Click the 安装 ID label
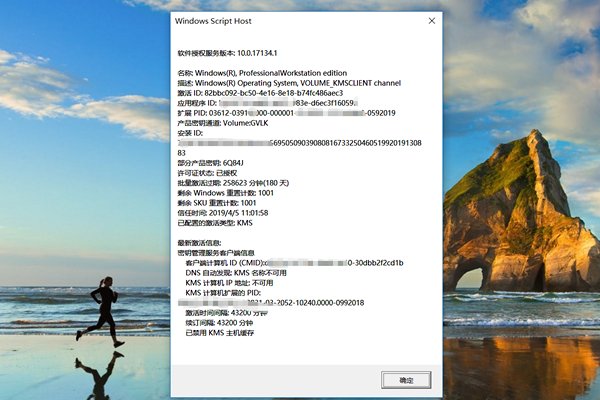The image size is (600, 400). click(190, 133)
